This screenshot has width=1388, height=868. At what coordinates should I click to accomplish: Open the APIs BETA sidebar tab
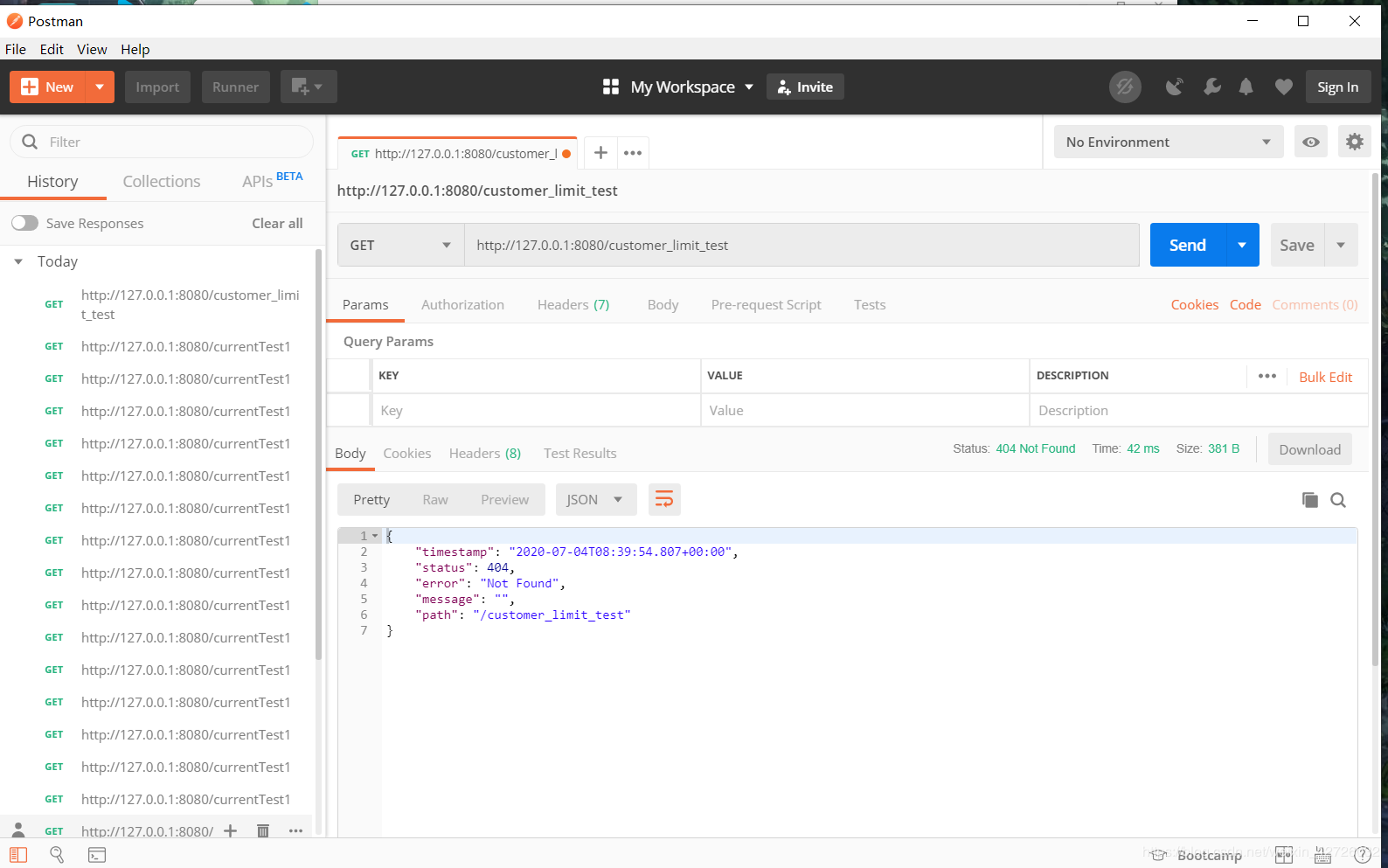pyautogui.click(x=273, y=180)
